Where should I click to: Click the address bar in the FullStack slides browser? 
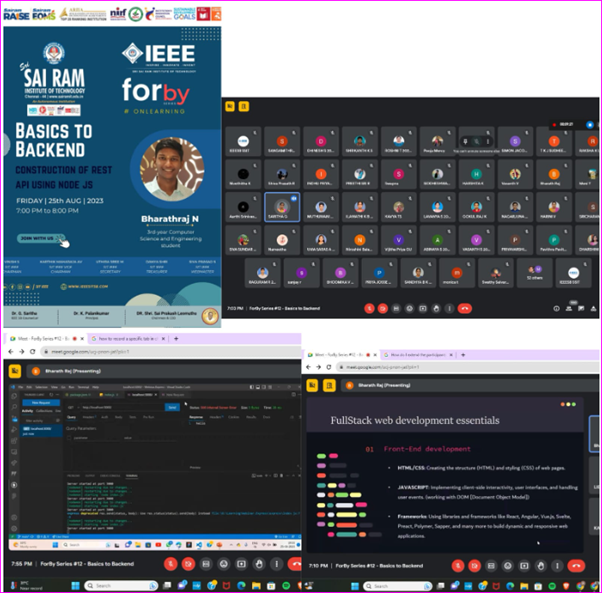click(x=400, y=367)
